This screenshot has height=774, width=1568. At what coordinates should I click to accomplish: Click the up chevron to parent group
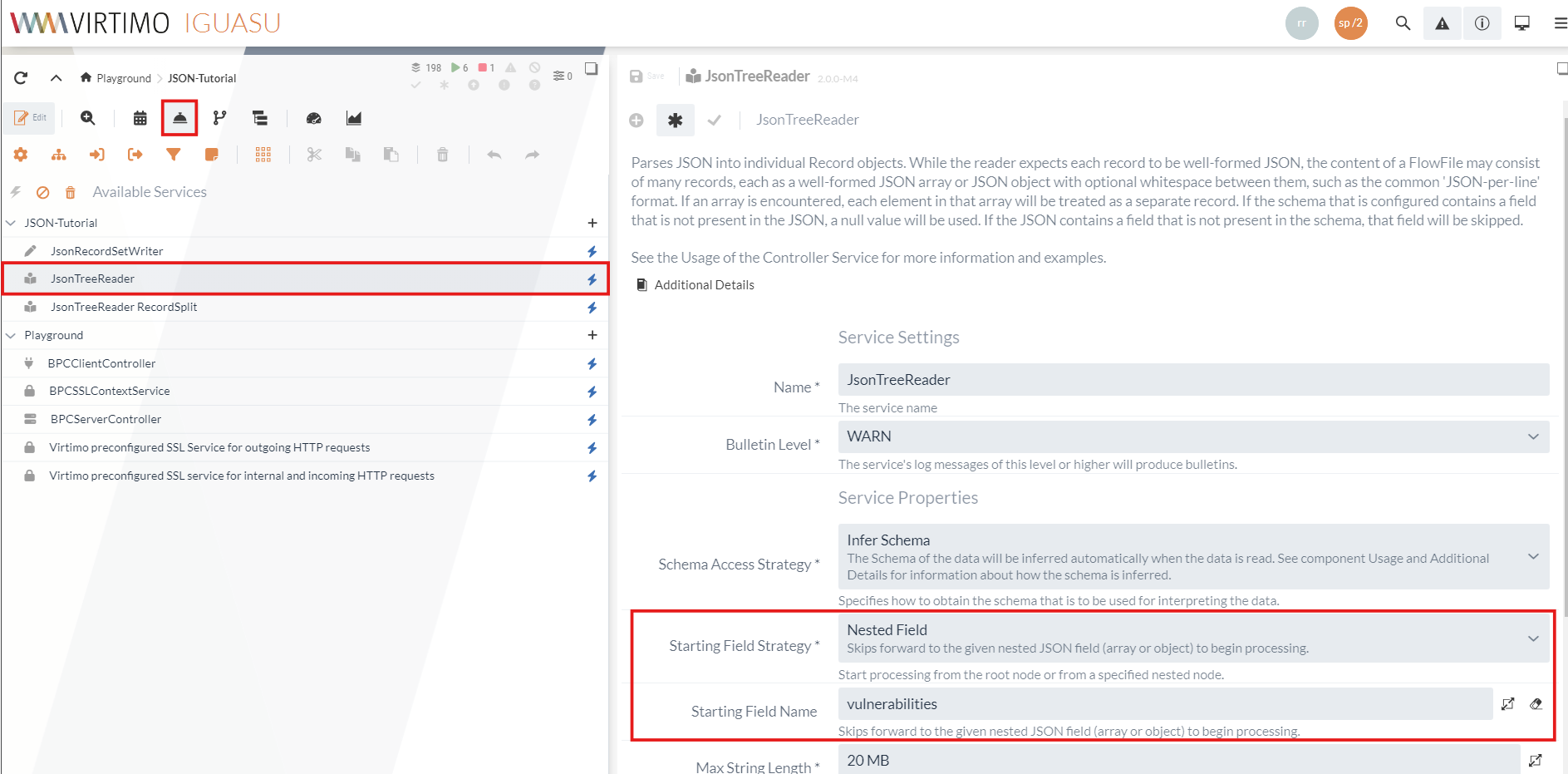click(56, 78)
